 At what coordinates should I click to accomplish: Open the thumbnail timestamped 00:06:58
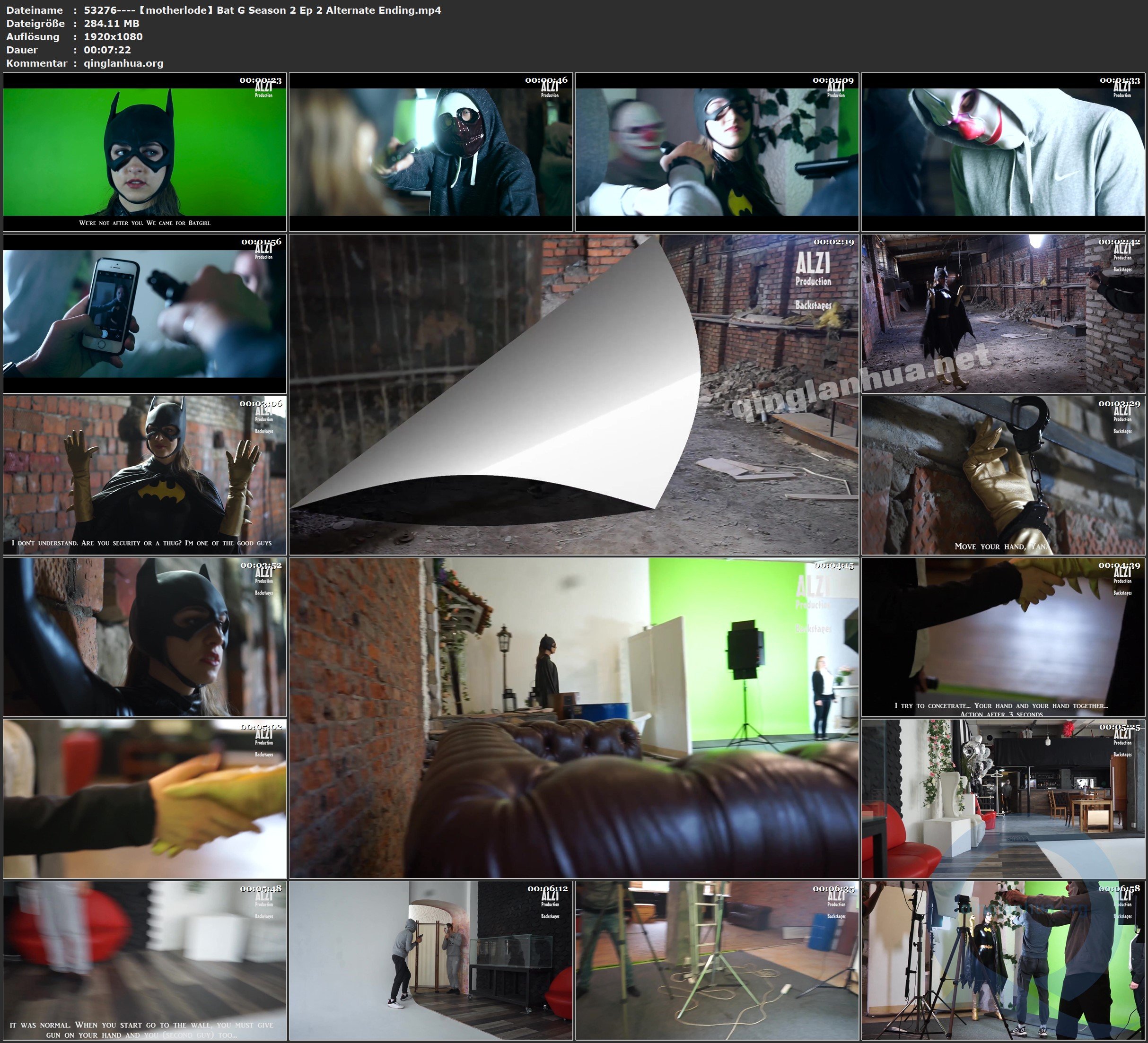tap(1003, 960)
